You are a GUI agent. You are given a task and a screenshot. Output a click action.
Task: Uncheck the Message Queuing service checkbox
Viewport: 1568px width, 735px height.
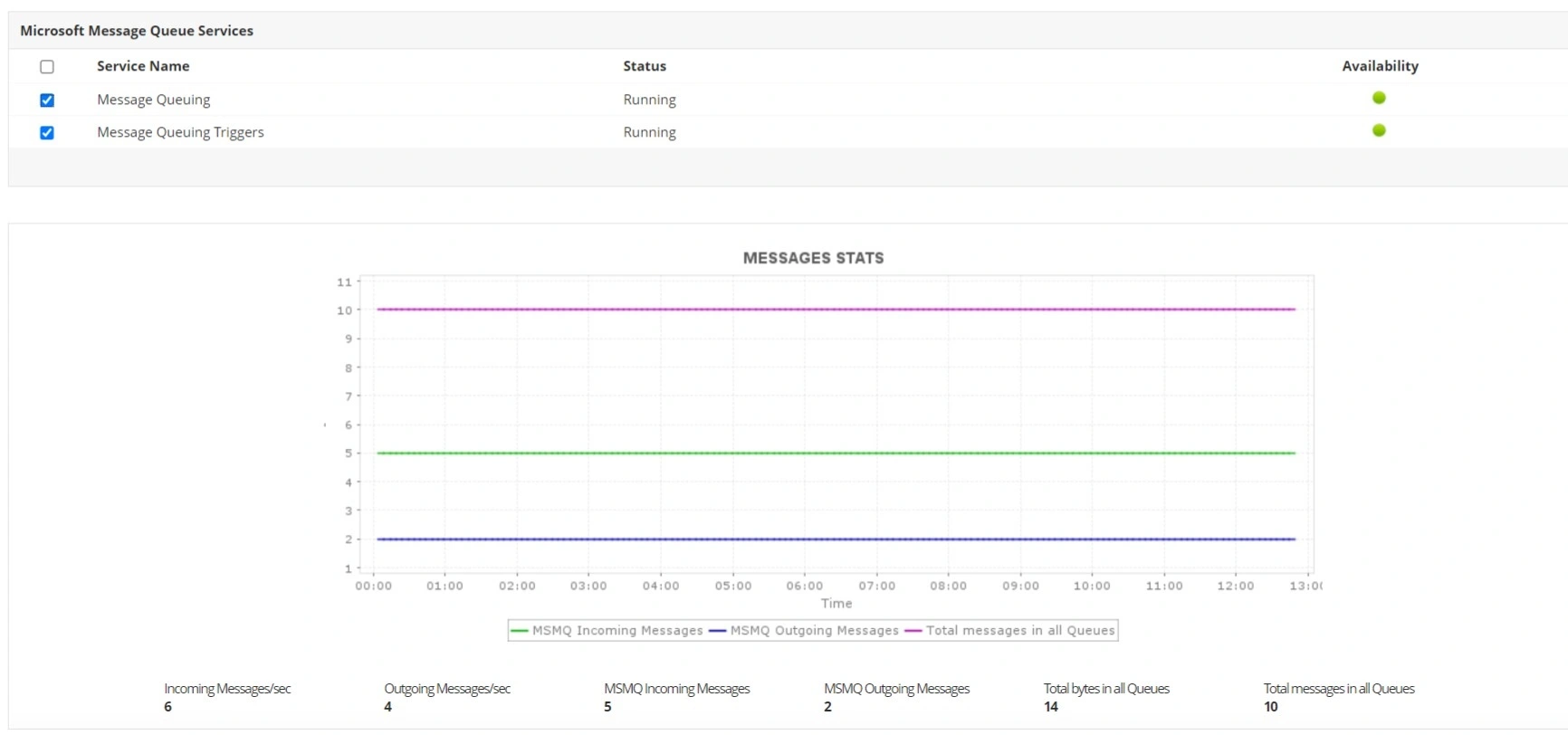click(x=47, y=100)
